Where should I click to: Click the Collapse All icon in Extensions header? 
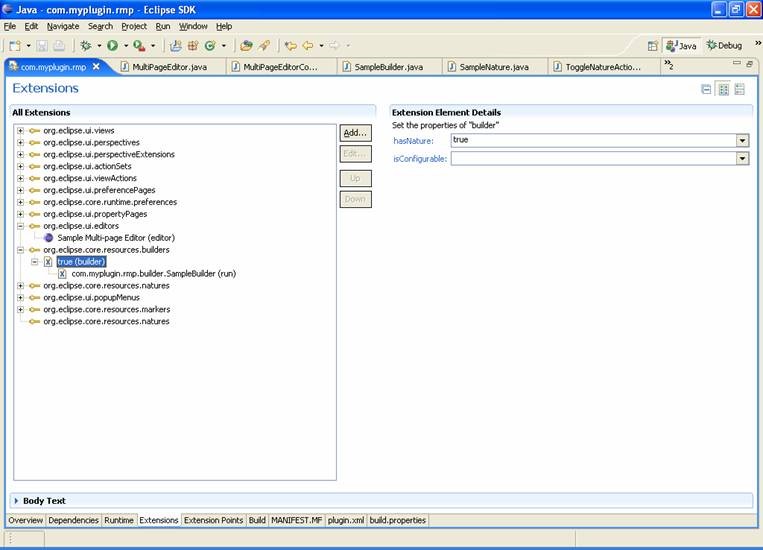pyautogui.click(x=706, y=89)
